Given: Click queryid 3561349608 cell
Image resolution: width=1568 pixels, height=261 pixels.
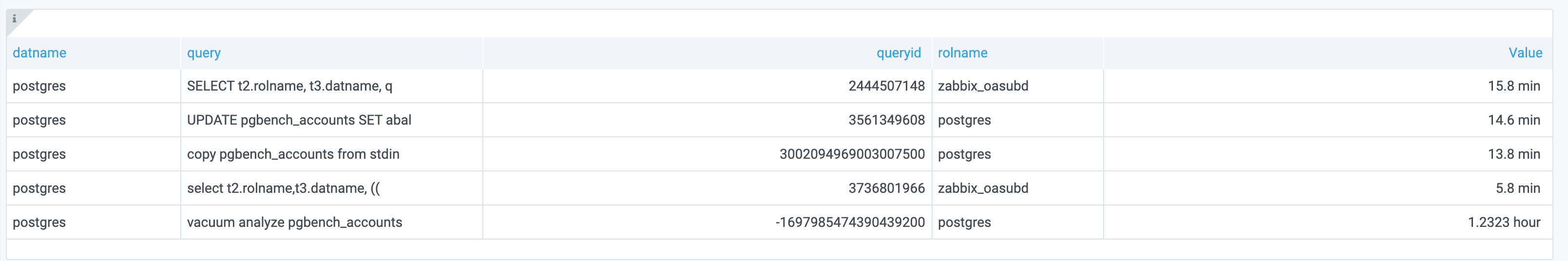Looking at the screenshot, I should click(x=886, y=120).
